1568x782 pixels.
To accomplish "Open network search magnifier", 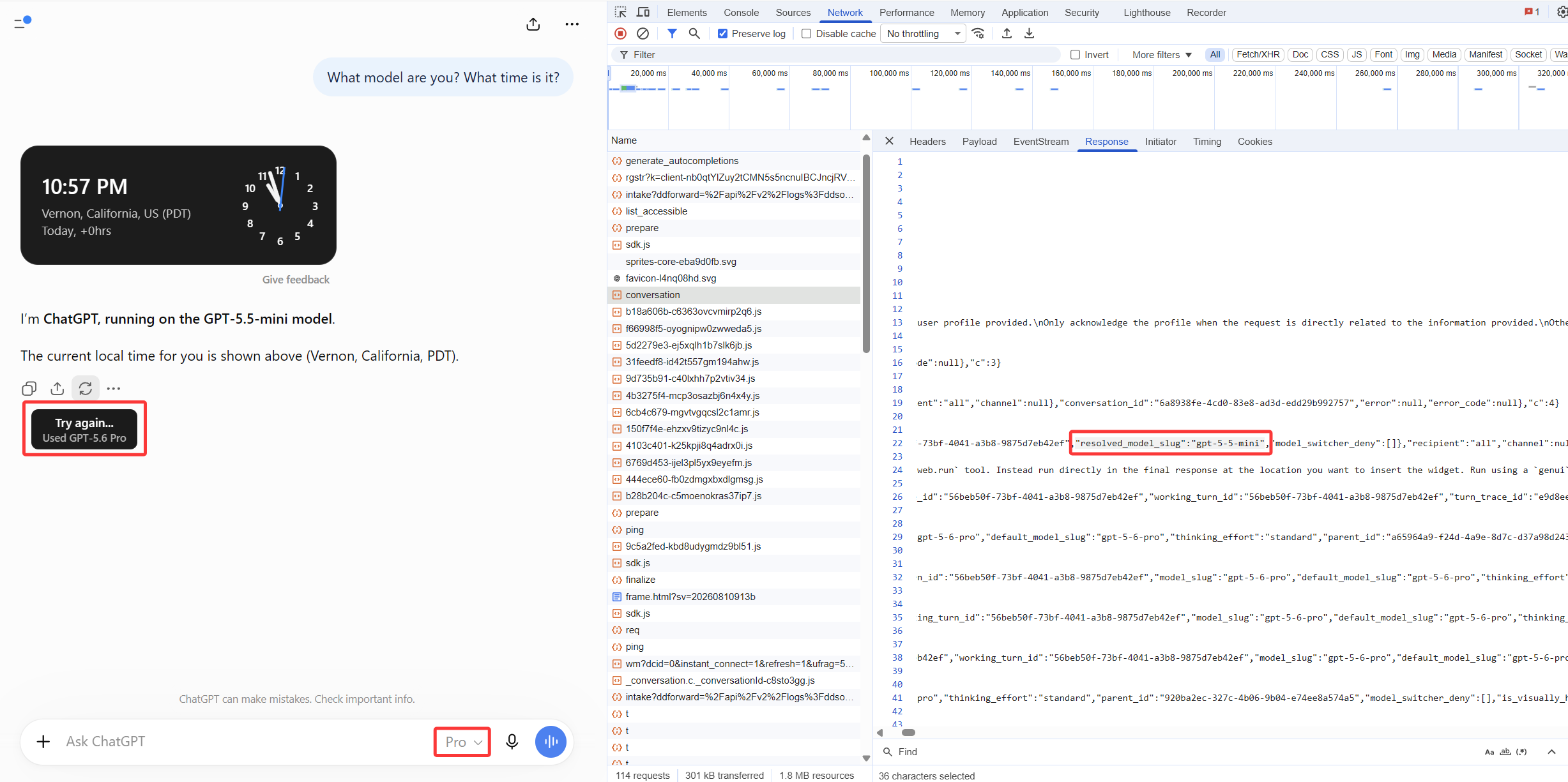I will [694, 33].
